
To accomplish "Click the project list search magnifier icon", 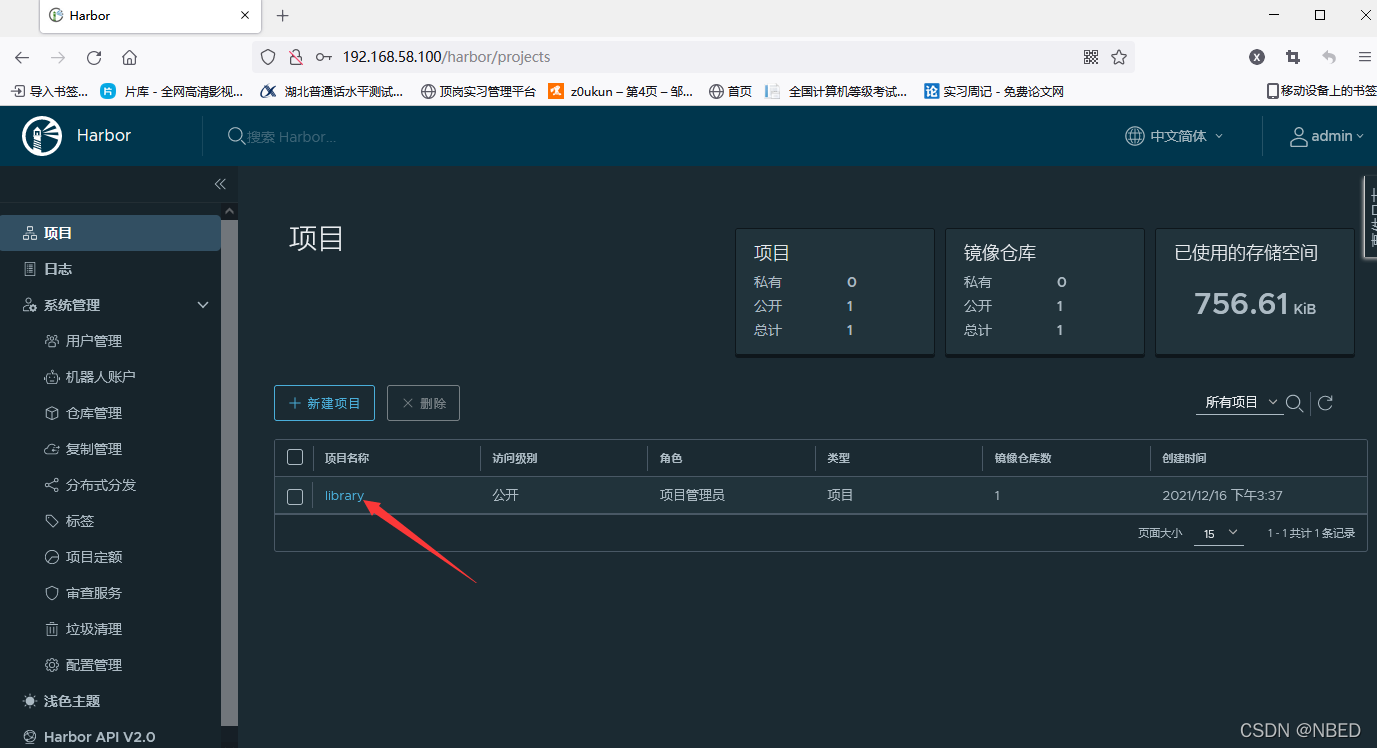I will (x=1294, y=403).
